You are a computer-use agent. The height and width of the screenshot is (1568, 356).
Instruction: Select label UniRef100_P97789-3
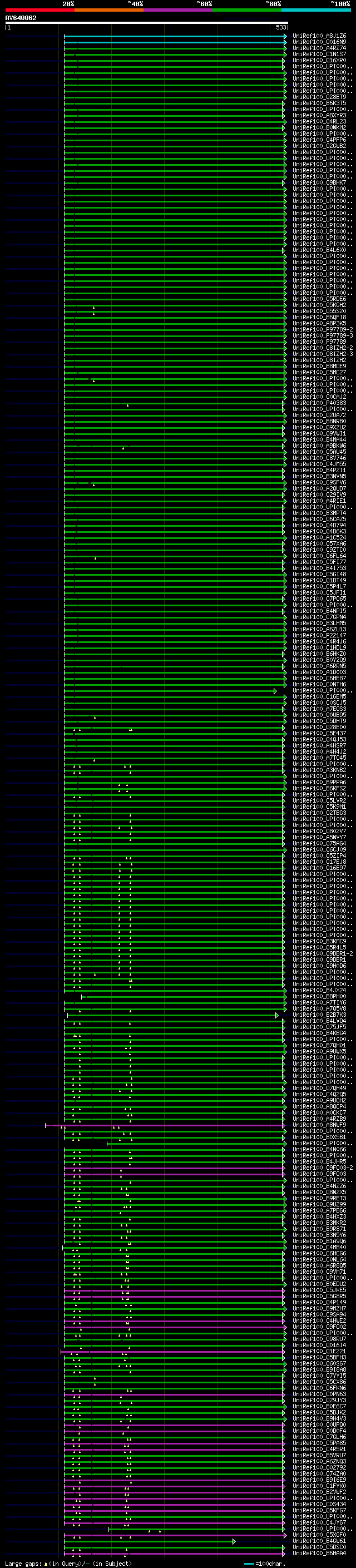tap(323, 335)
